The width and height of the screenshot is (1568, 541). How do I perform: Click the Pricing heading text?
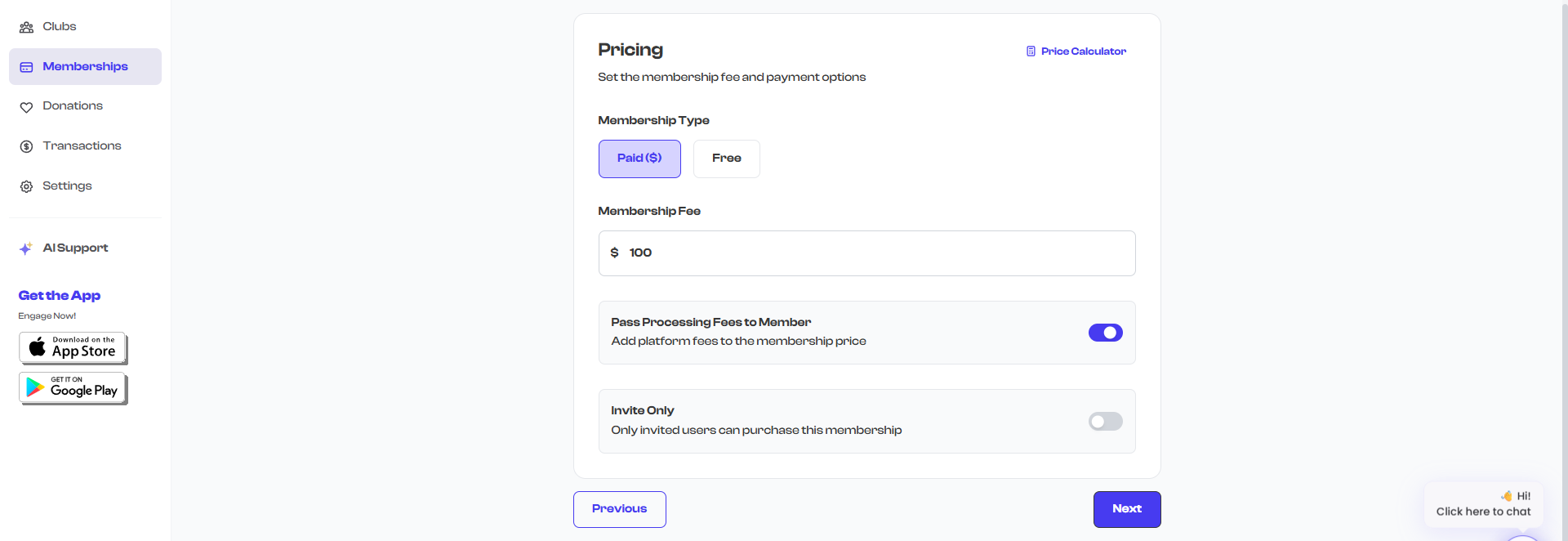pyautogui.click(x=630, y=50)
